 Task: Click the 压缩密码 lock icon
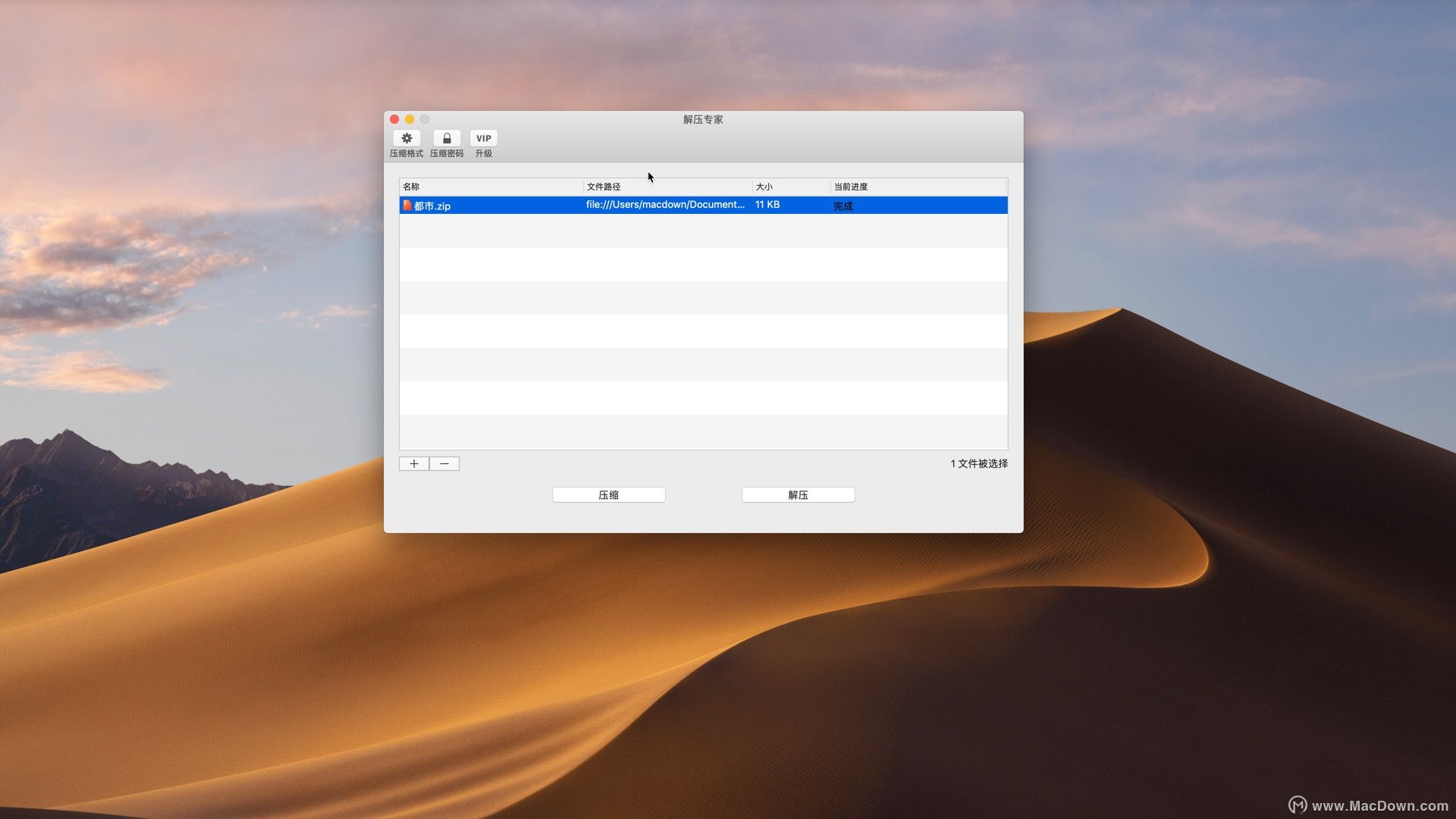point(447,139)
